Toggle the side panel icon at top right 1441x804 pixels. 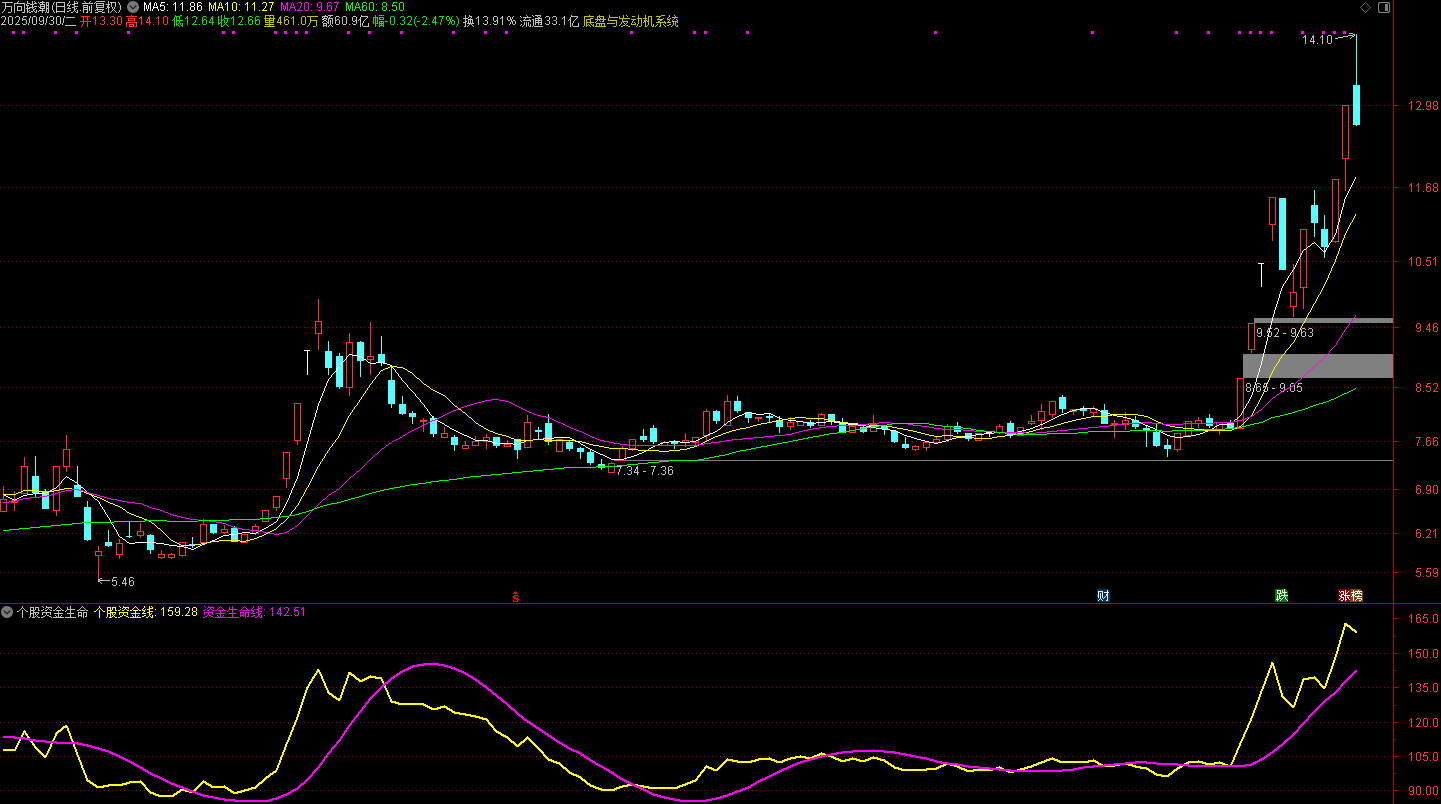point(1384,7)
